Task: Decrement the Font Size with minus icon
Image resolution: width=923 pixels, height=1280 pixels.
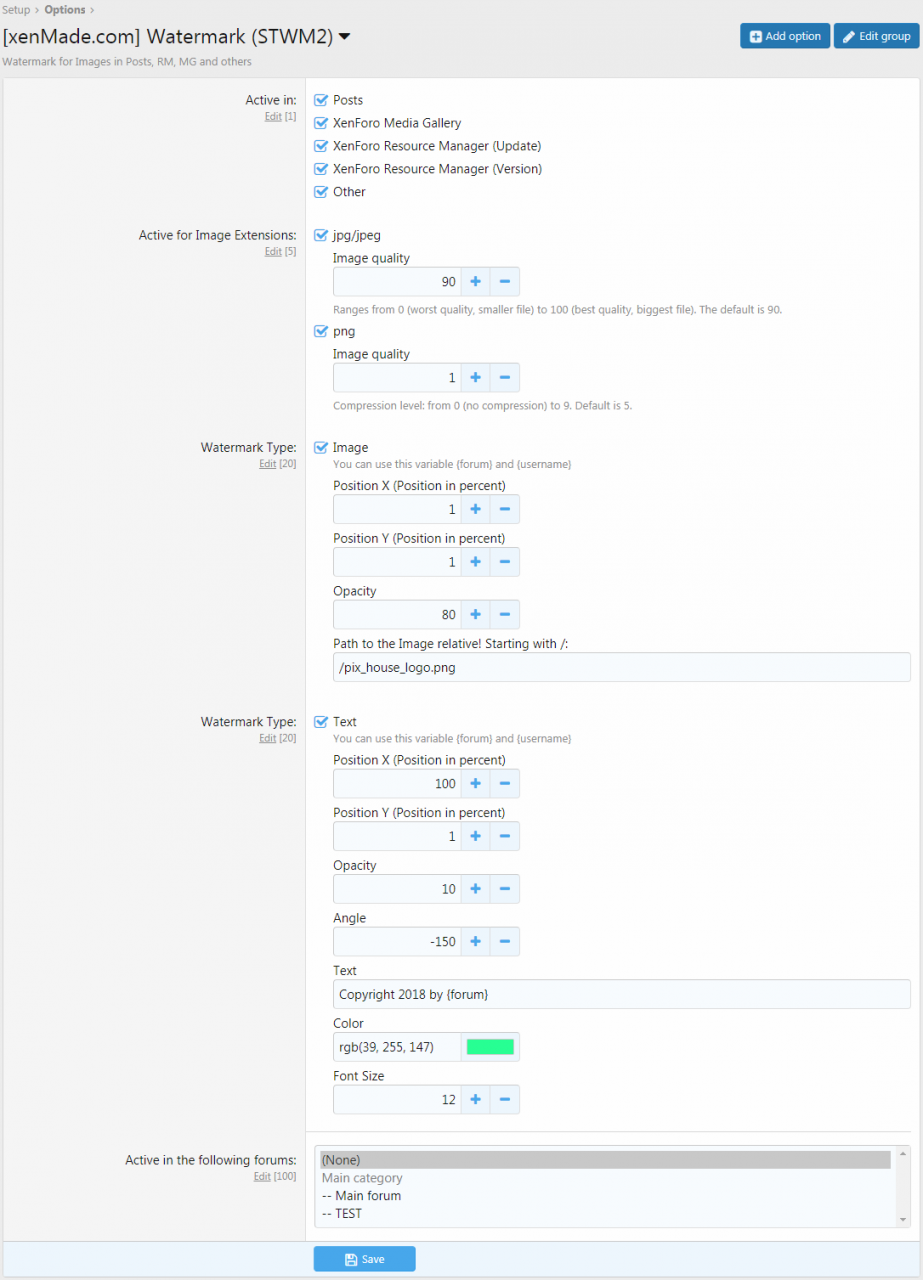Action: coord(505,1099)
